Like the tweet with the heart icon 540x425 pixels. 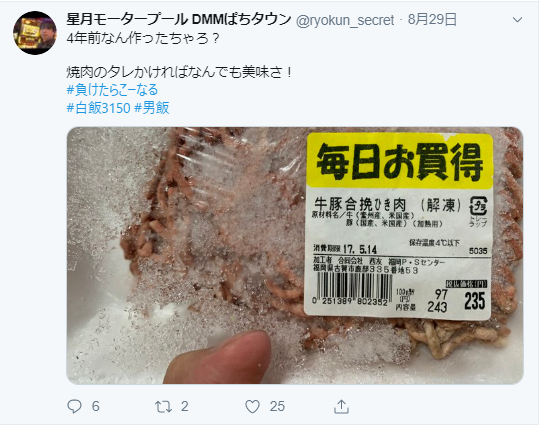click(x=252, y=407)
